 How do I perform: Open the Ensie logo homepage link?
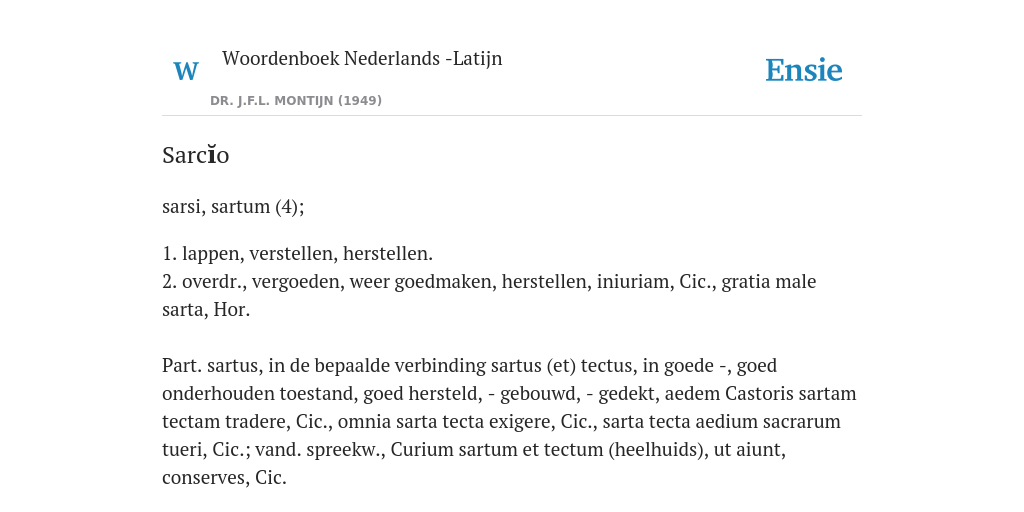pyautogui.click(x=804, y=71)
